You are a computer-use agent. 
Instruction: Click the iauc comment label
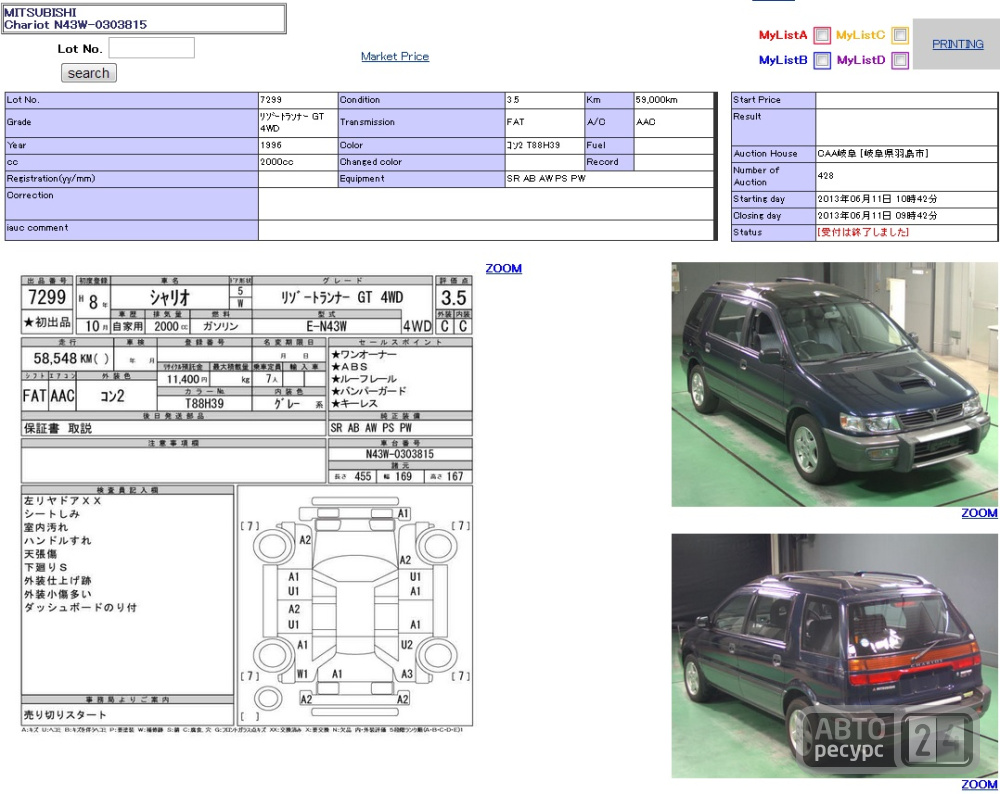point(37,228)
